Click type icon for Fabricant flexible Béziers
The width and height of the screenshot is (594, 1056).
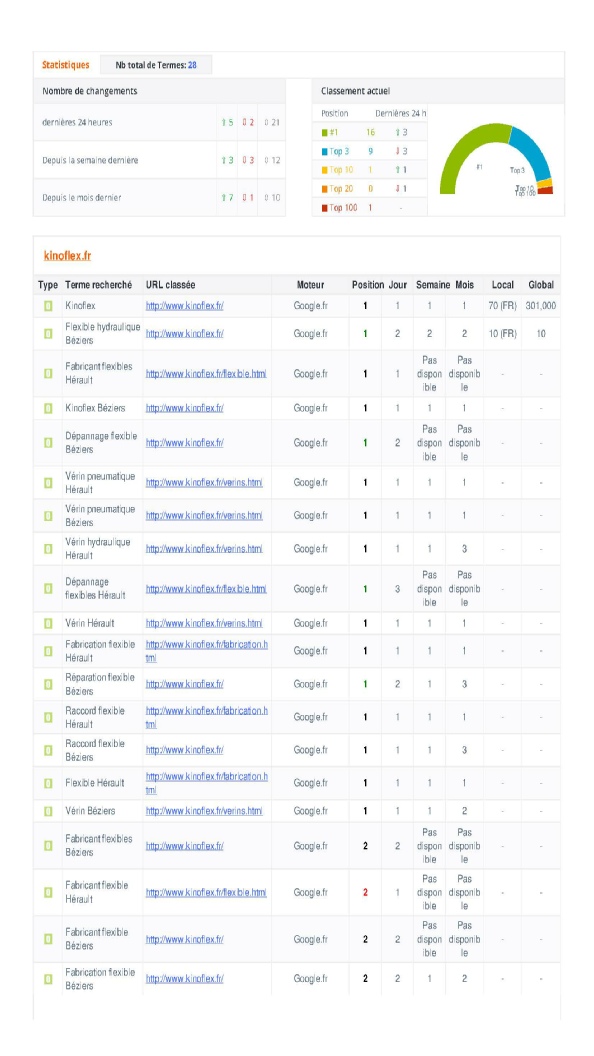tap(48, 939)
